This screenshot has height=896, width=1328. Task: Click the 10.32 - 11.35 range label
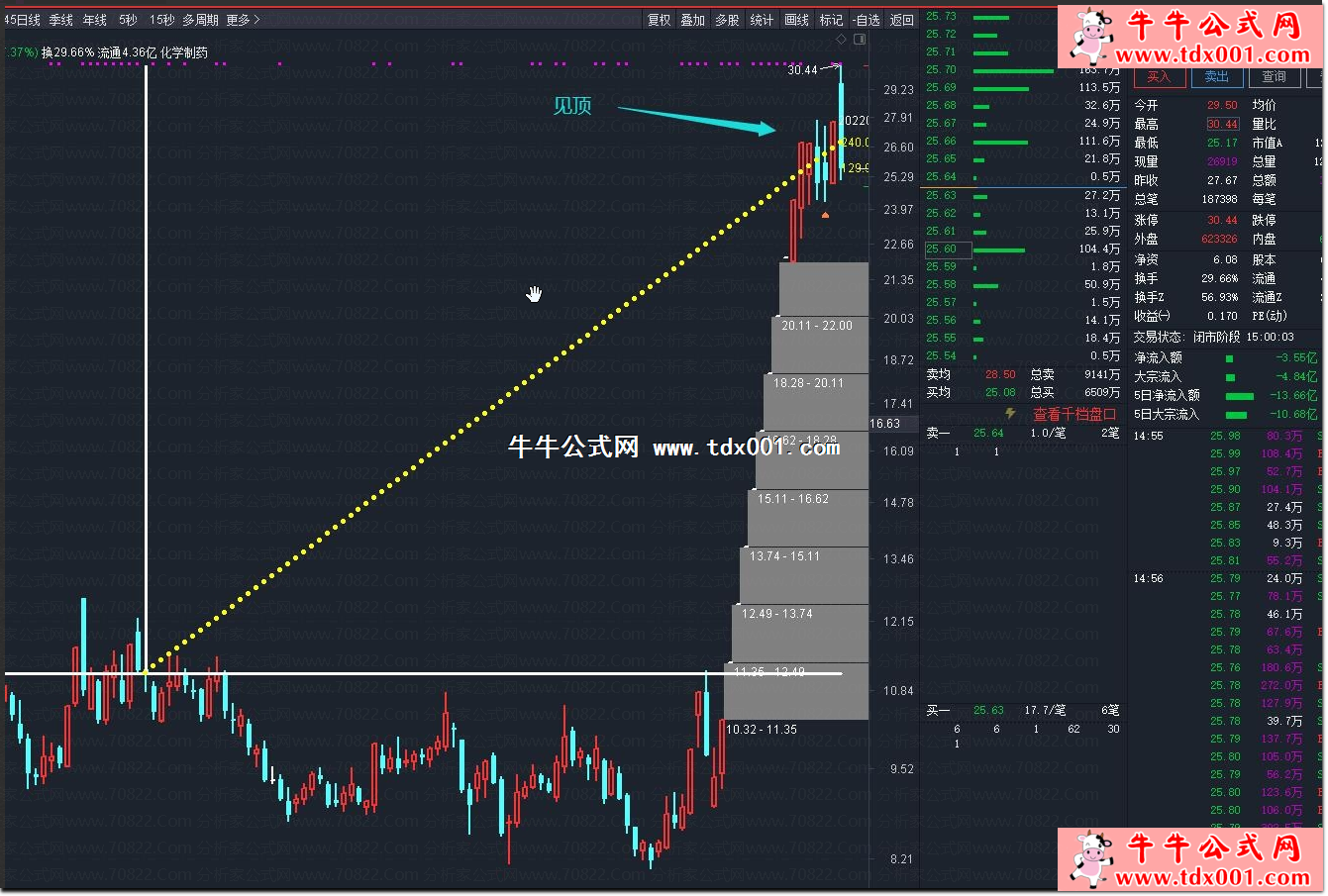[762, 730]
